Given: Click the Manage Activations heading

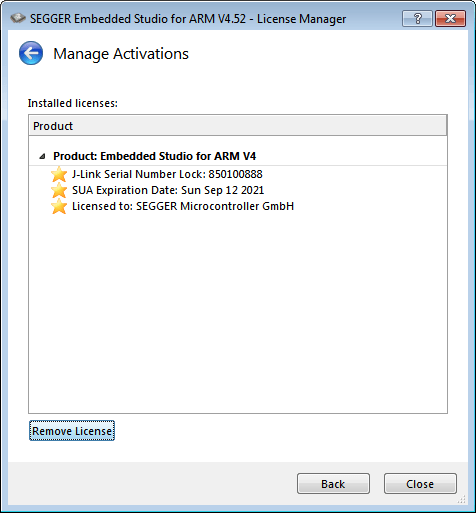Looking at the screenshot, I should pyautogui.click(x=121, y=54).
